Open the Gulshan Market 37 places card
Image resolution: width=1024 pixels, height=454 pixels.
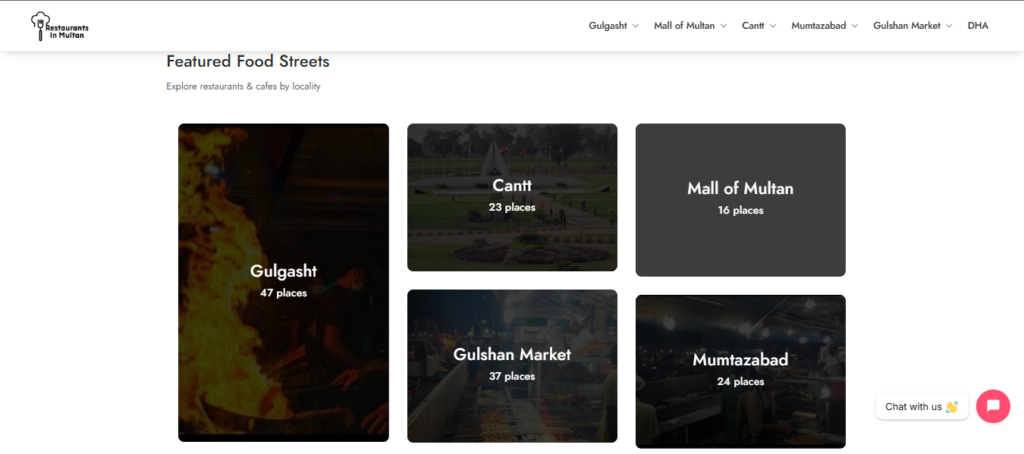[512, 366]
